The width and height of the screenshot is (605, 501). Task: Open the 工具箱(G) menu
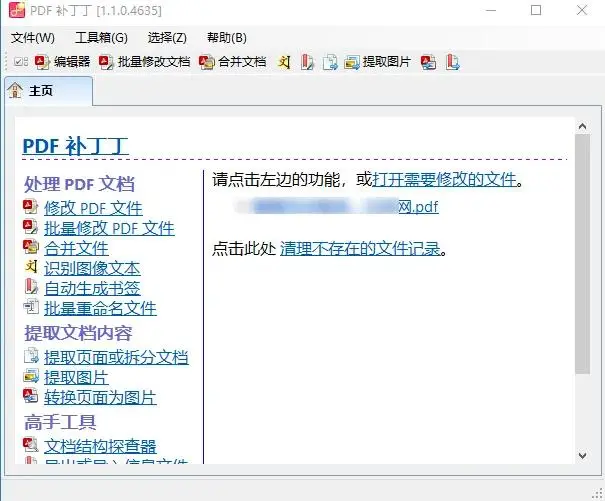pos(101,38)
